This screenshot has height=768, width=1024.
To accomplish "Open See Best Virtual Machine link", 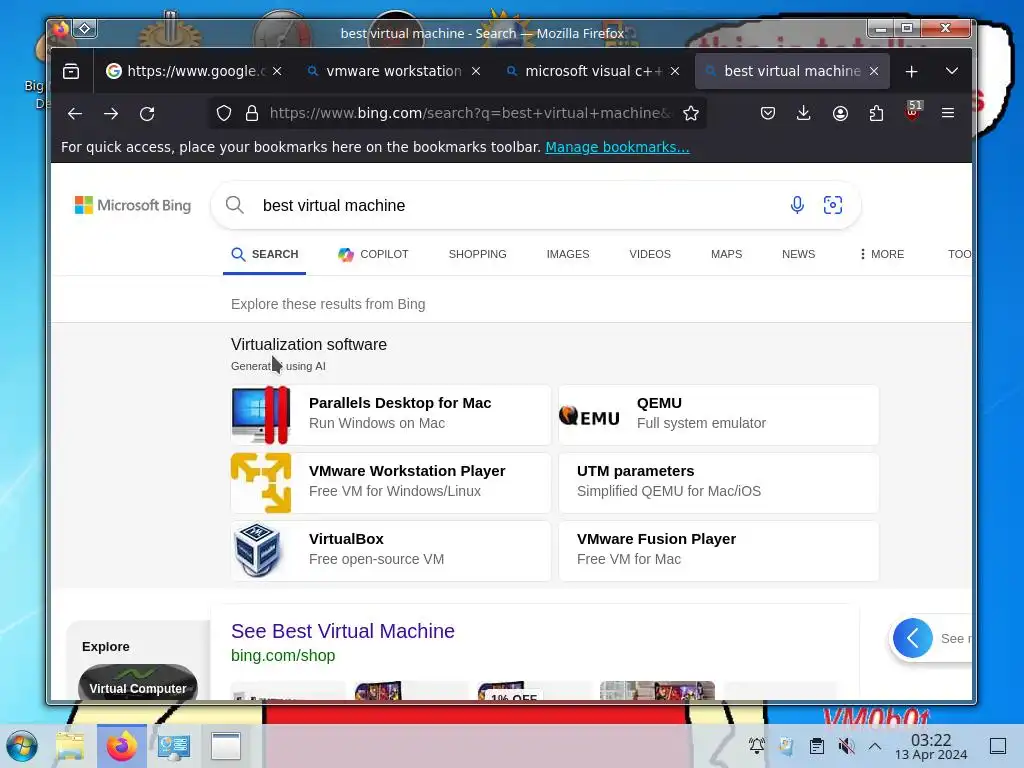I will click(x=343, y=631).
